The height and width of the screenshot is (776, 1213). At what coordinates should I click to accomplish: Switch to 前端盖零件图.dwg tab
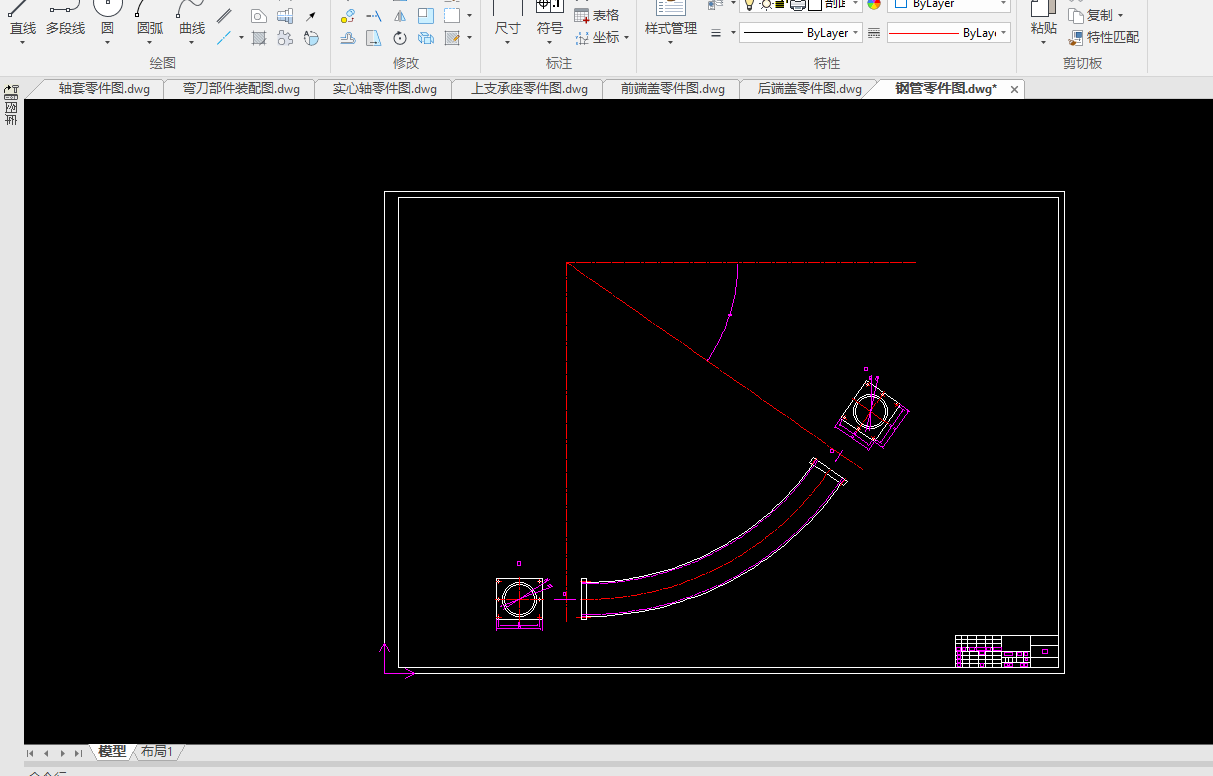click(673, 89)
